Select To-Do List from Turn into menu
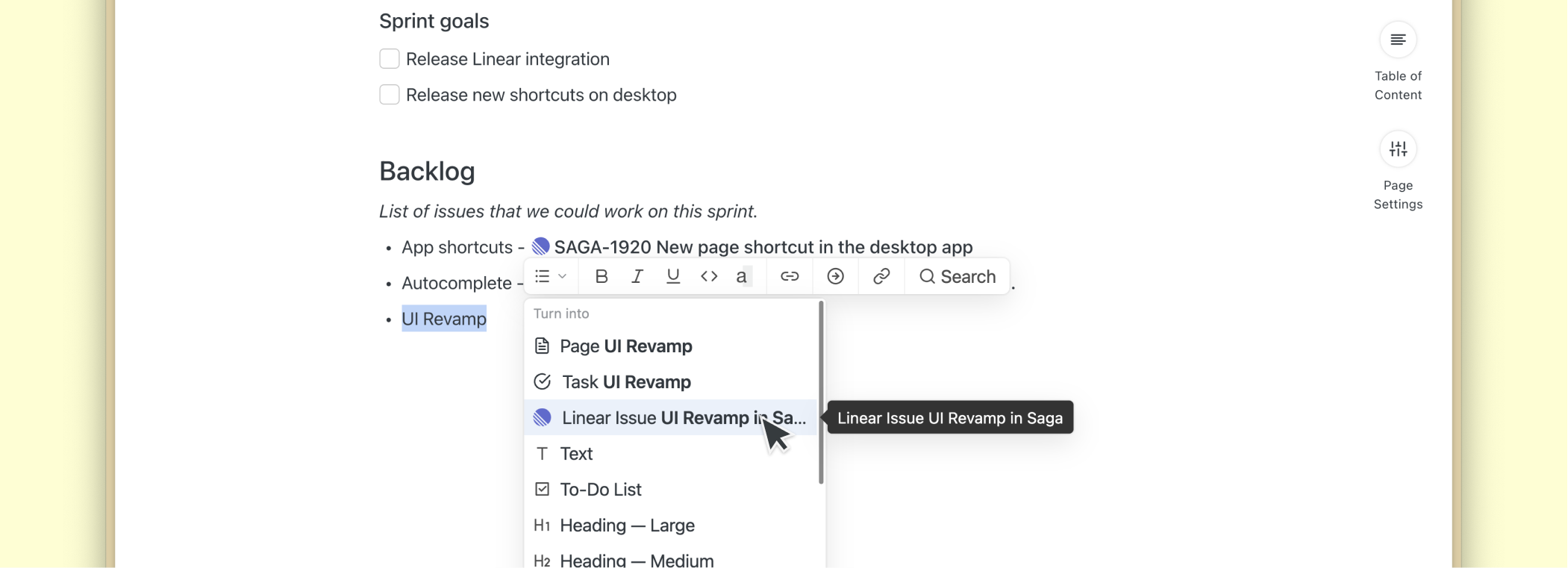1568x568 pixels. tap(600, 490)
